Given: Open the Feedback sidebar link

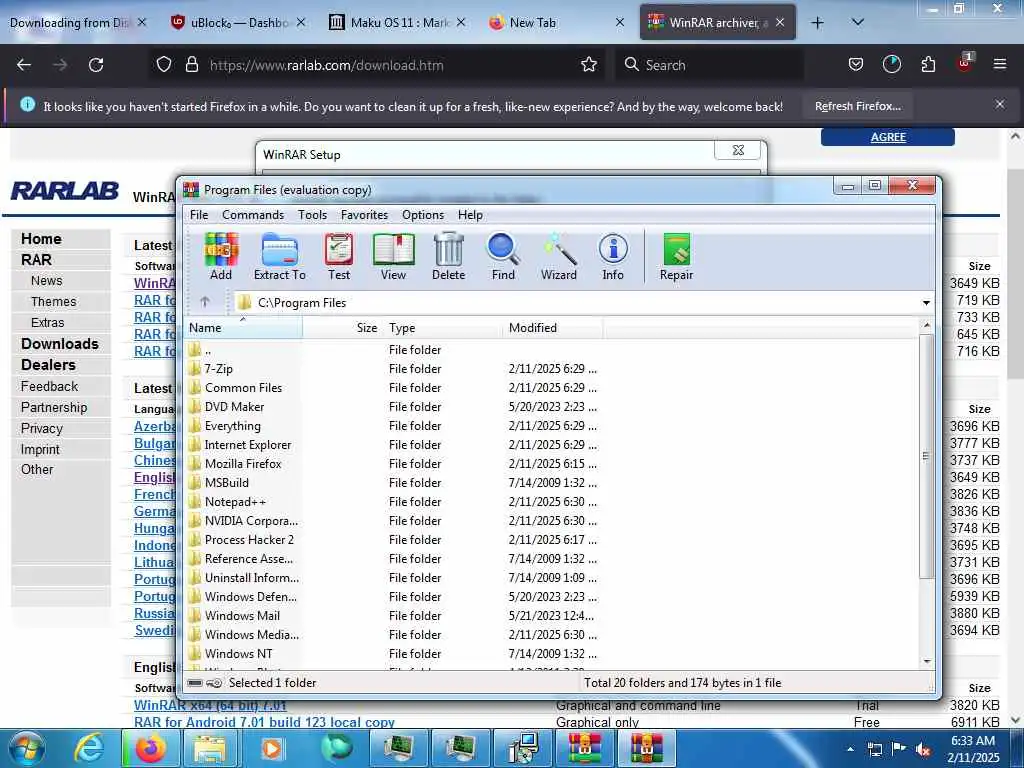Looking at the screenshot, I should point(49,387).
